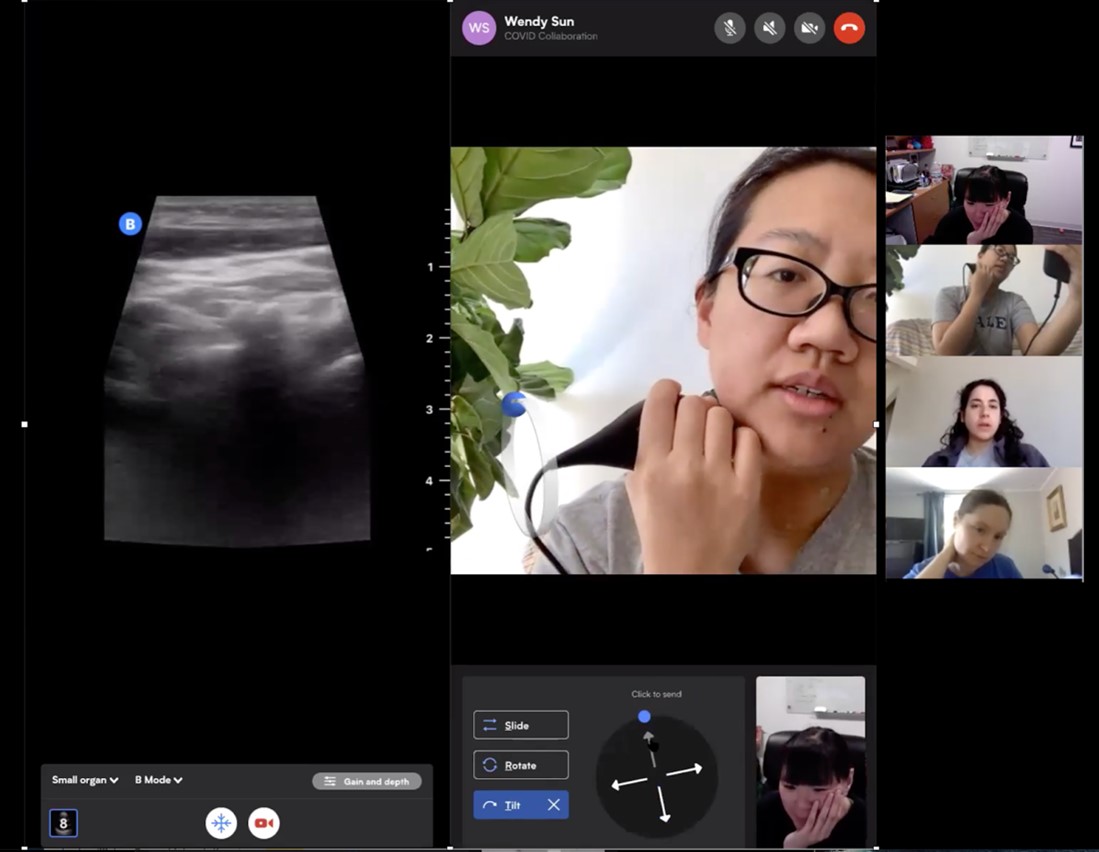Image resolution: width=1099 pixels, height=852 pixels.
Task: Hang up the call
Action: point(848,28)
